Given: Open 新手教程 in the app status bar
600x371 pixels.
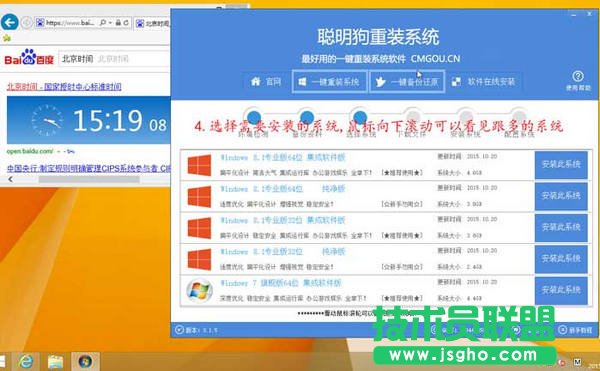Looking at the screenshot, I should tap(575, 330).
